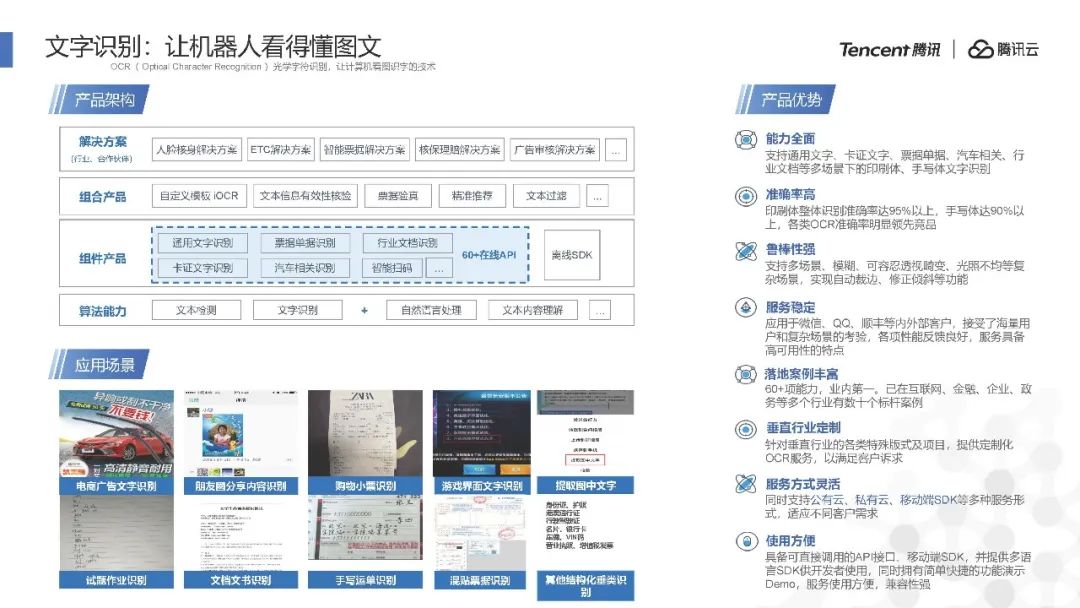Click the ellipsis box in 算法能力 row
The height and width of the screenshot is (608, 1080).
click(x=600, y=311)
